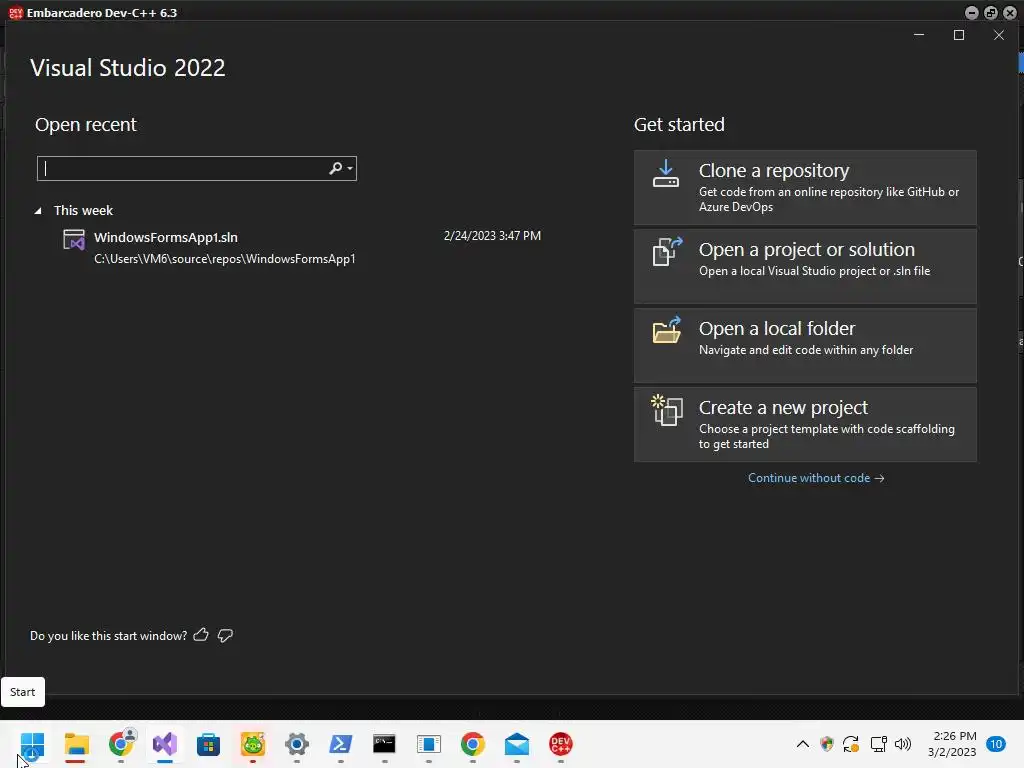Open Microsoft Store from taskbar
The height and width of the screenshot is (768, 1024).
pos(208,744)
